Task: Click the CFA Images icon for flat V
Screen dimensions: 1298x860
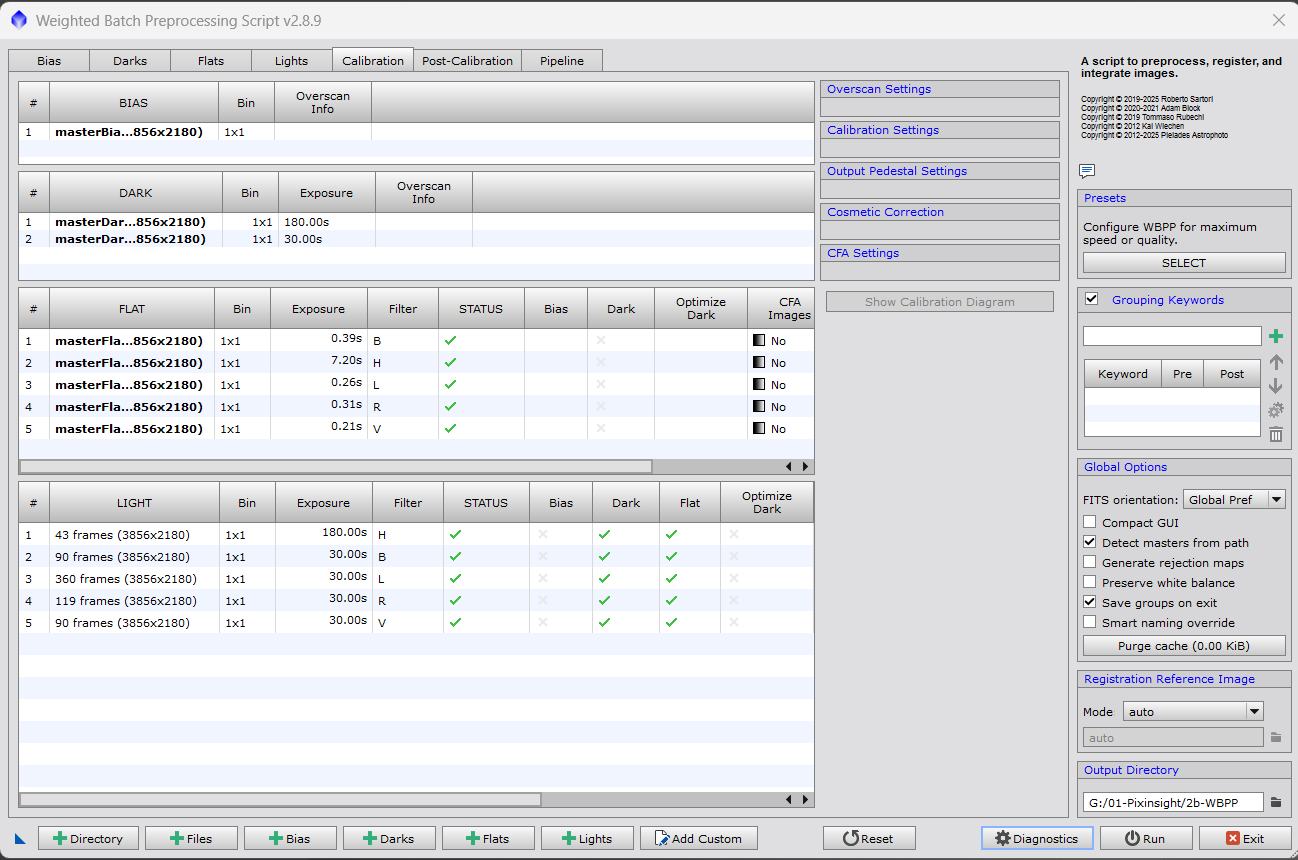Action: click(759, 429)
